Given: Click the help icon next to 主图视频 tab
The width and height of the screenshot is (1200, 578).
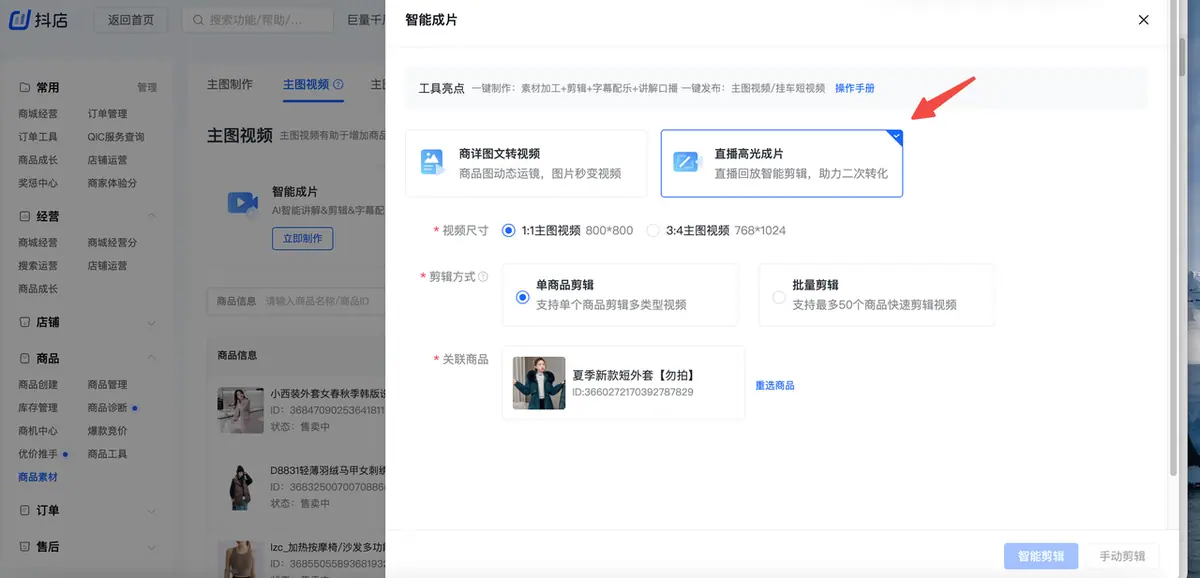Looking at the screenshot, I should 338,85.
